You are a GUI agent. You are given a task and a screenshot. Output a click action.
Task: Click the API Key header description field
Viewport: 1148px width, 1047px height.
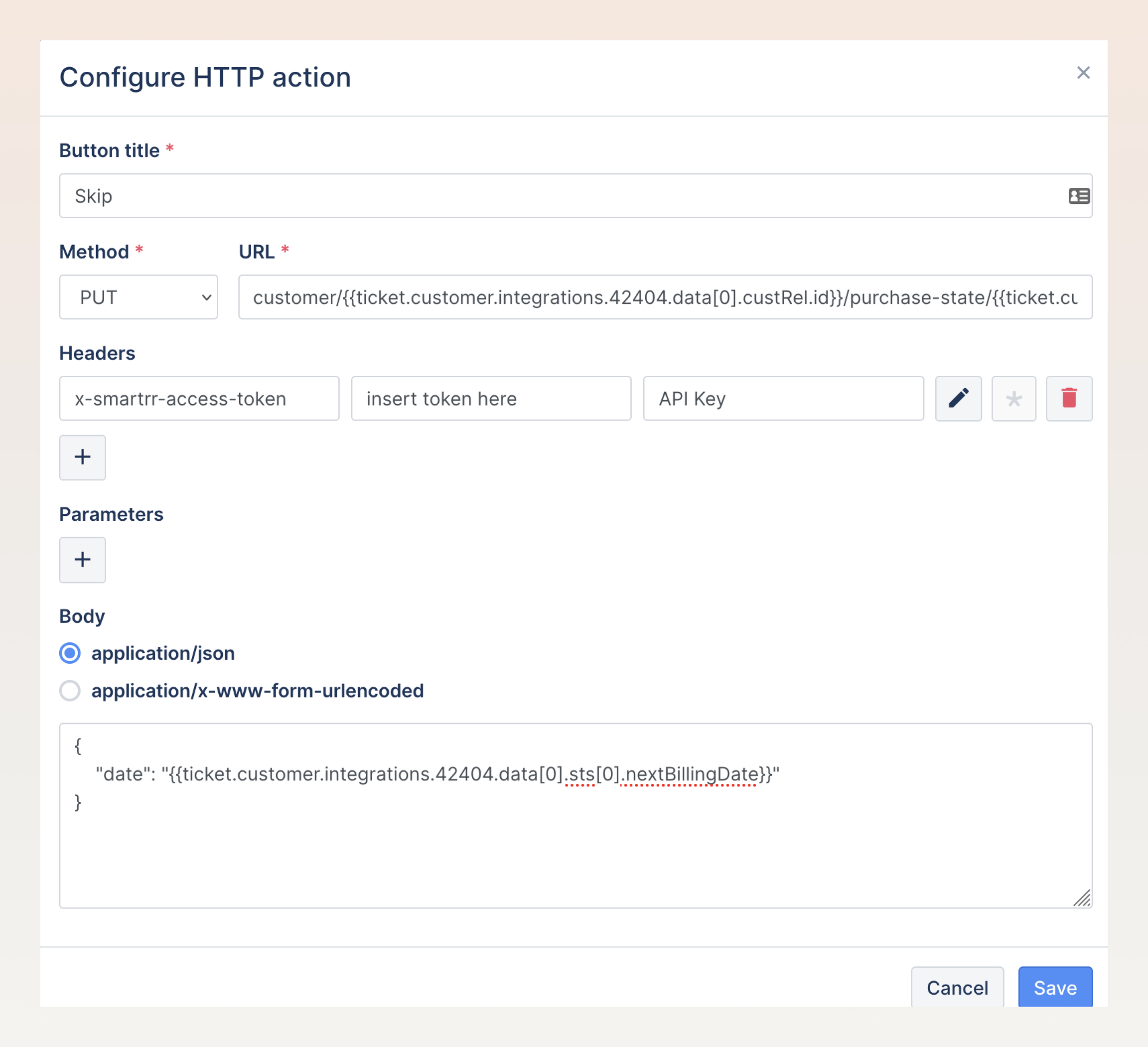point(783,399)
